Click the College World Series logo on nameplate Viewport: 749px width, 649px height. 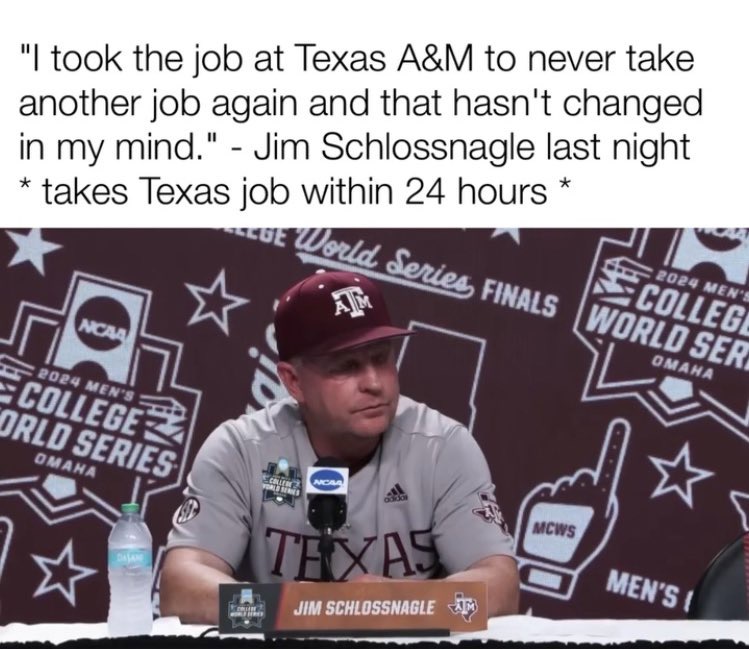tap(246, 606)
